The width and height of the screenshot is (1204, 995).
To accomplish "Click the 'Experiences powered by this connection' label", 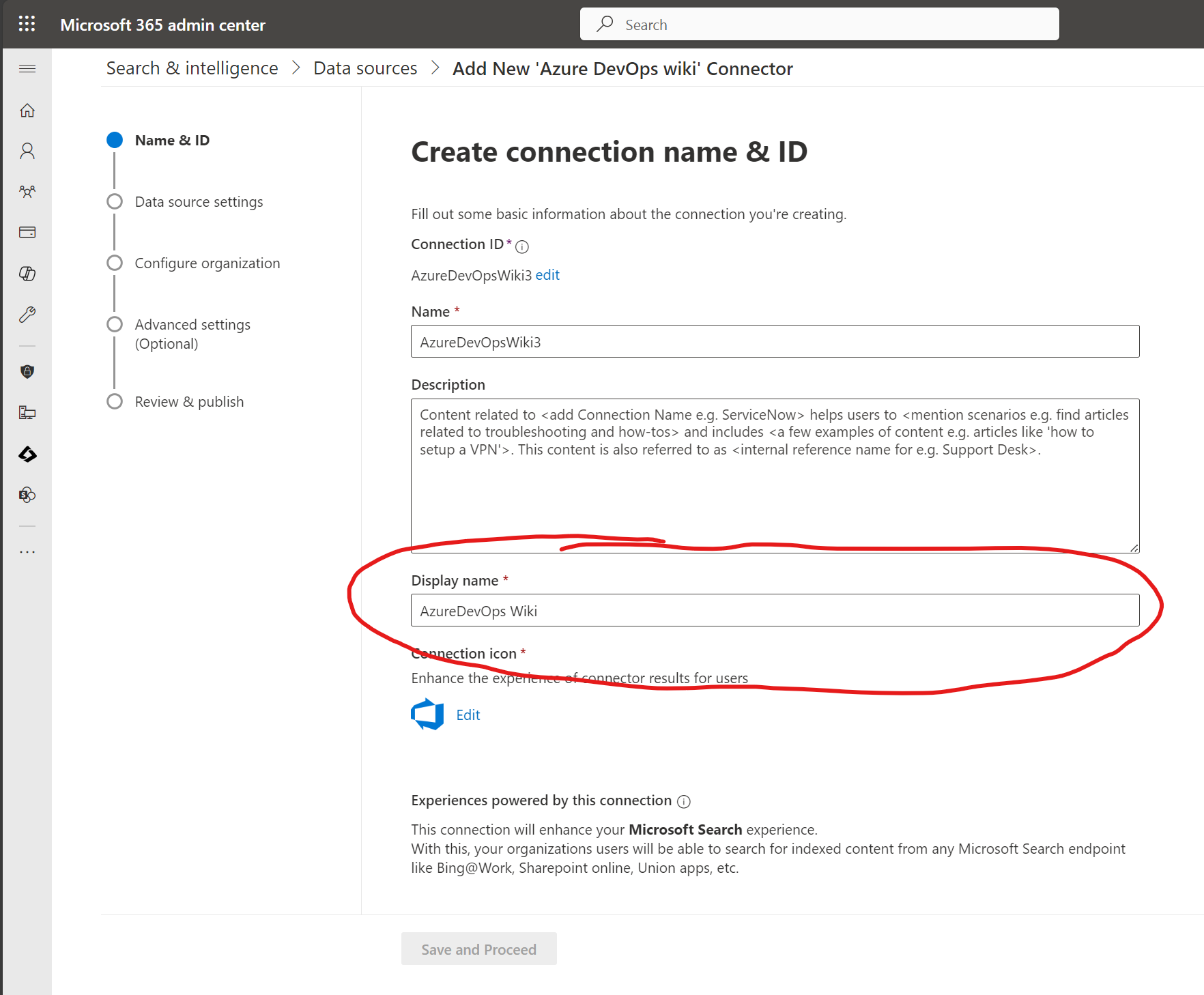I will pos(541,801).
